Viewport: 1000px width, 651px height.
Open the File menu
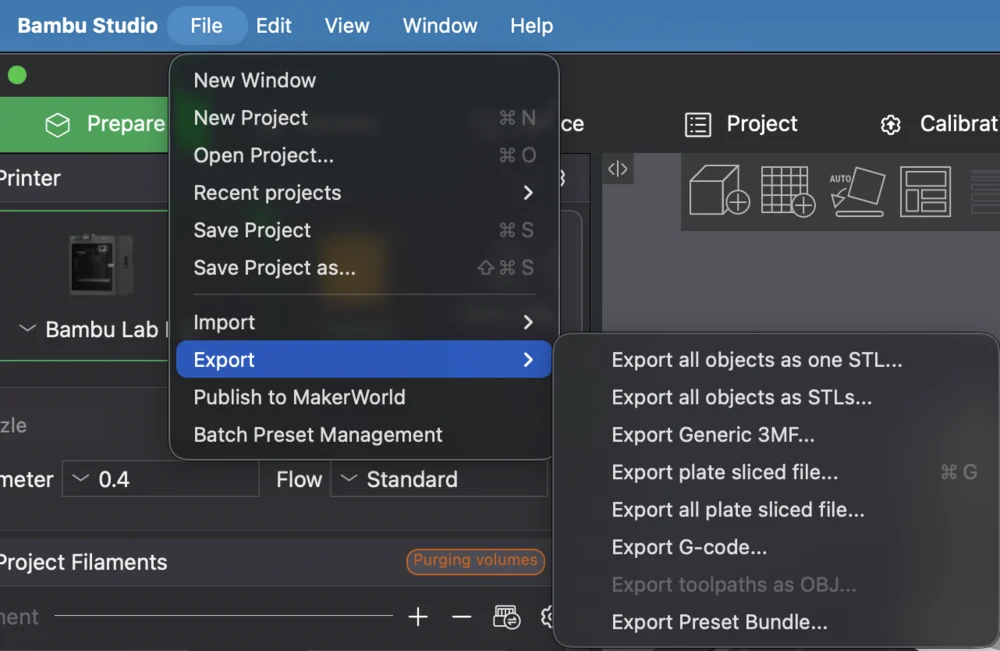[x=207, y=26]
